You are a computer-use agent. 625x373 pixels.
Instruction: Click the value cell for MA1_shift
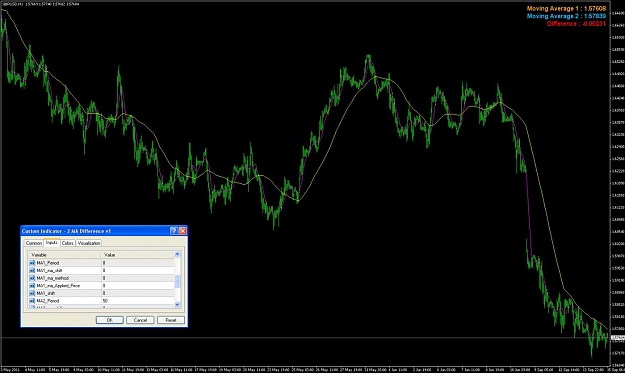tap(138, 293)
